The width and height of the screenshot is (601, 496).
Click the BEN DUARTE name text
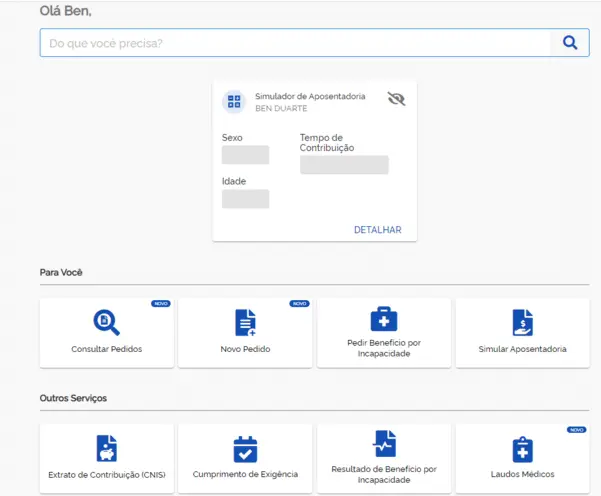coord(281,108)
